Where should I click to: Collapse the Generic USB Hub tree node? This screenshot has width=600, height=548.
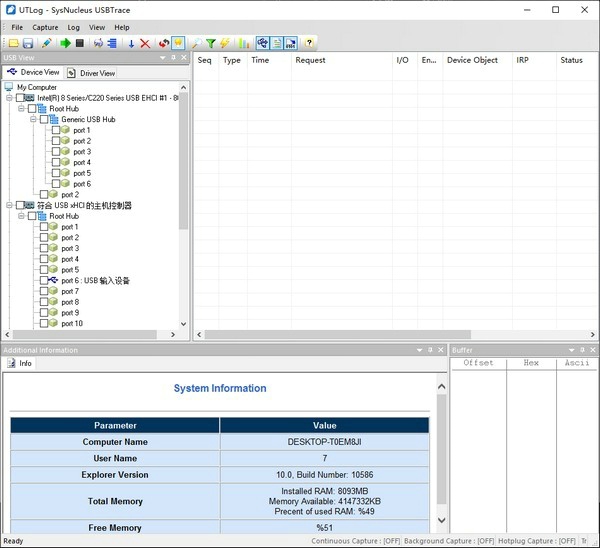click(32, 119)
